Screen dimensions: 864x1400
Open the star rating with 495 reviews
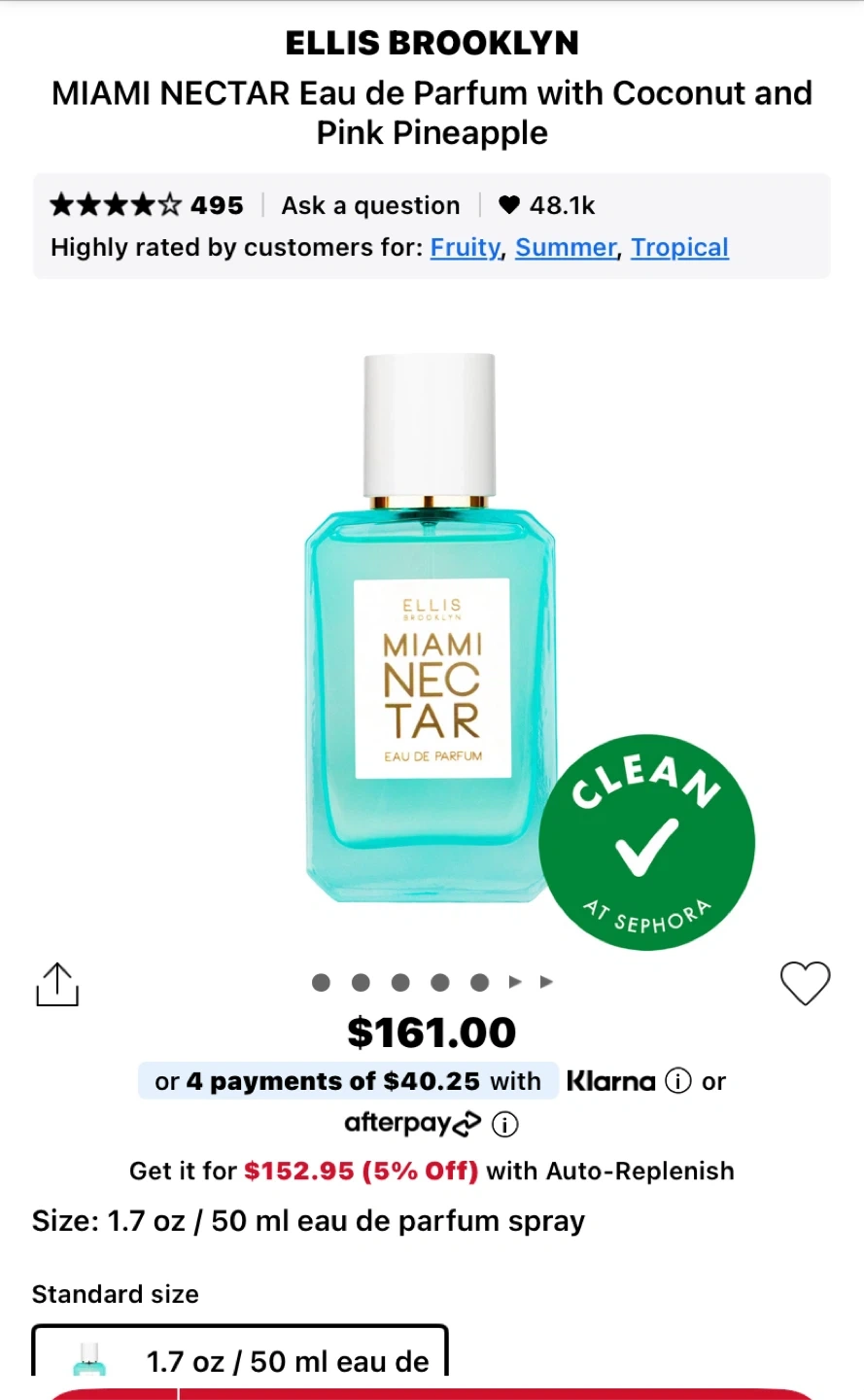pos(147,205)
